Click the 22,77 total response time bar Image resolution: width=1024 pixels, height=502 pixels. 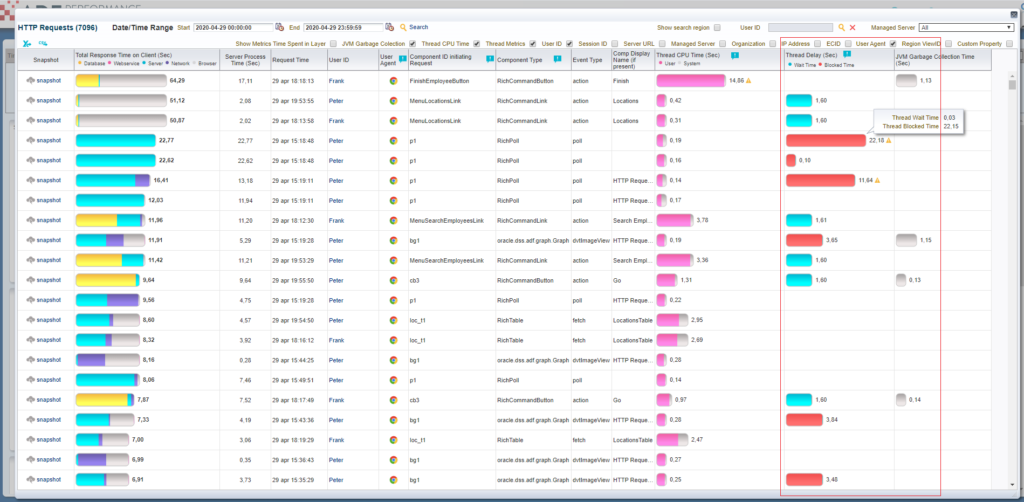pos(115,141)
